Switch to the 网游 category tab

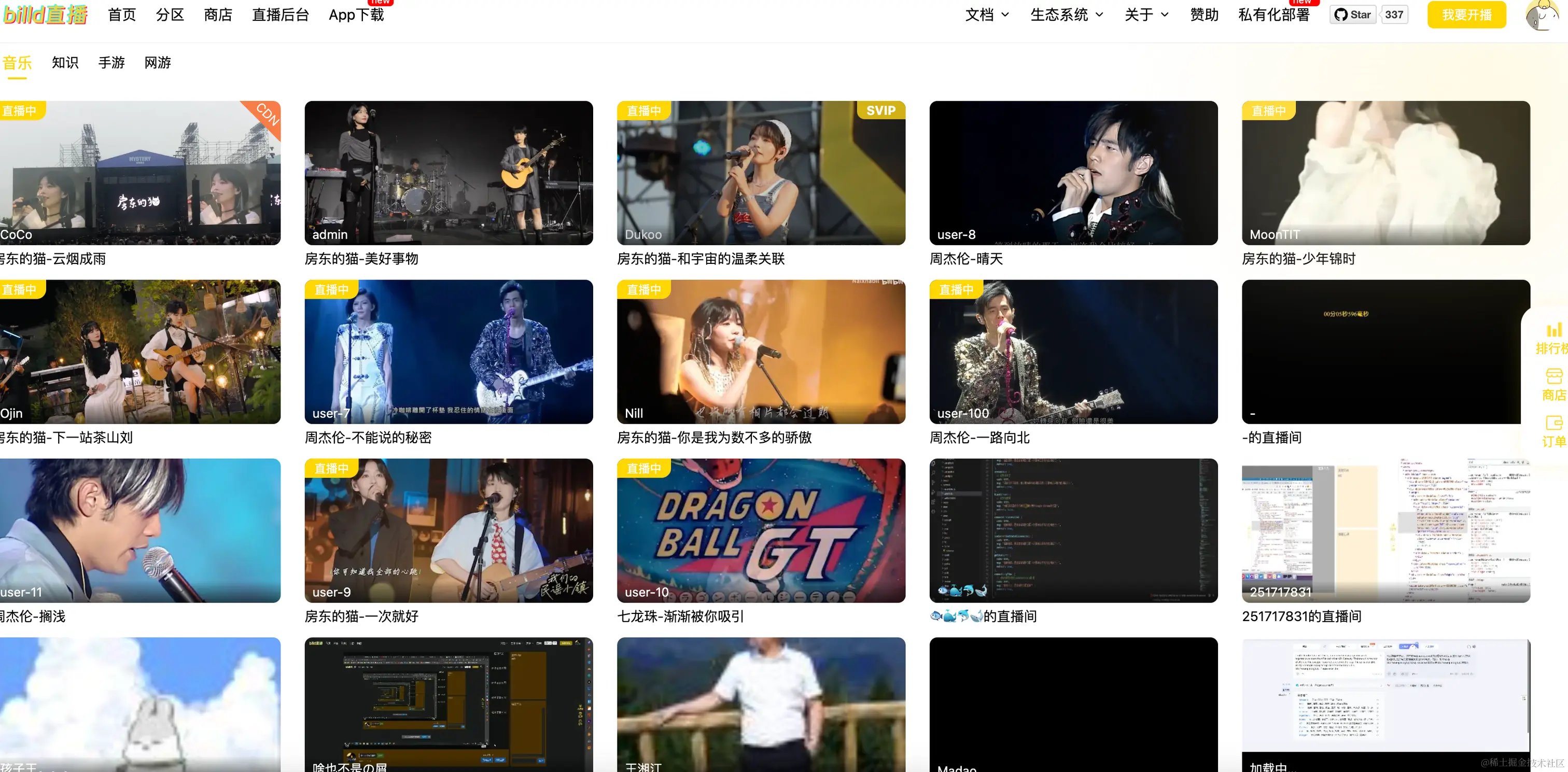pyautogui.click(x=158, y=63)
